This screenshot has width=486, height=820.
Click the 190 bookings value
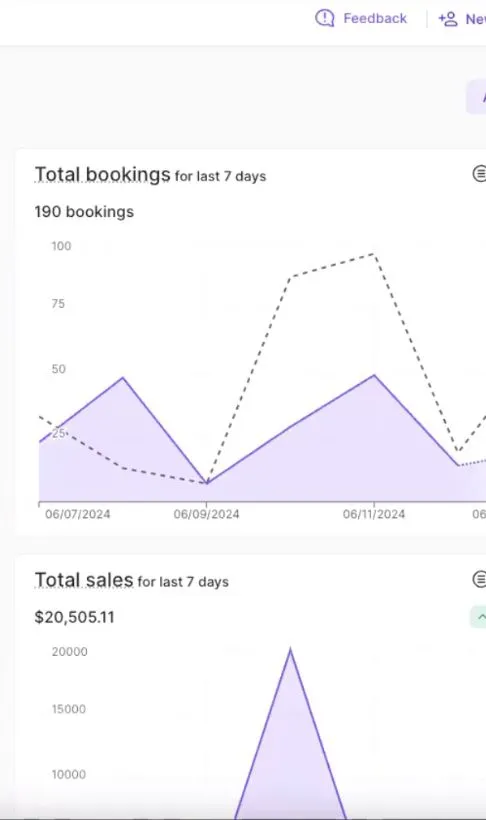click(x=84, y=212)
